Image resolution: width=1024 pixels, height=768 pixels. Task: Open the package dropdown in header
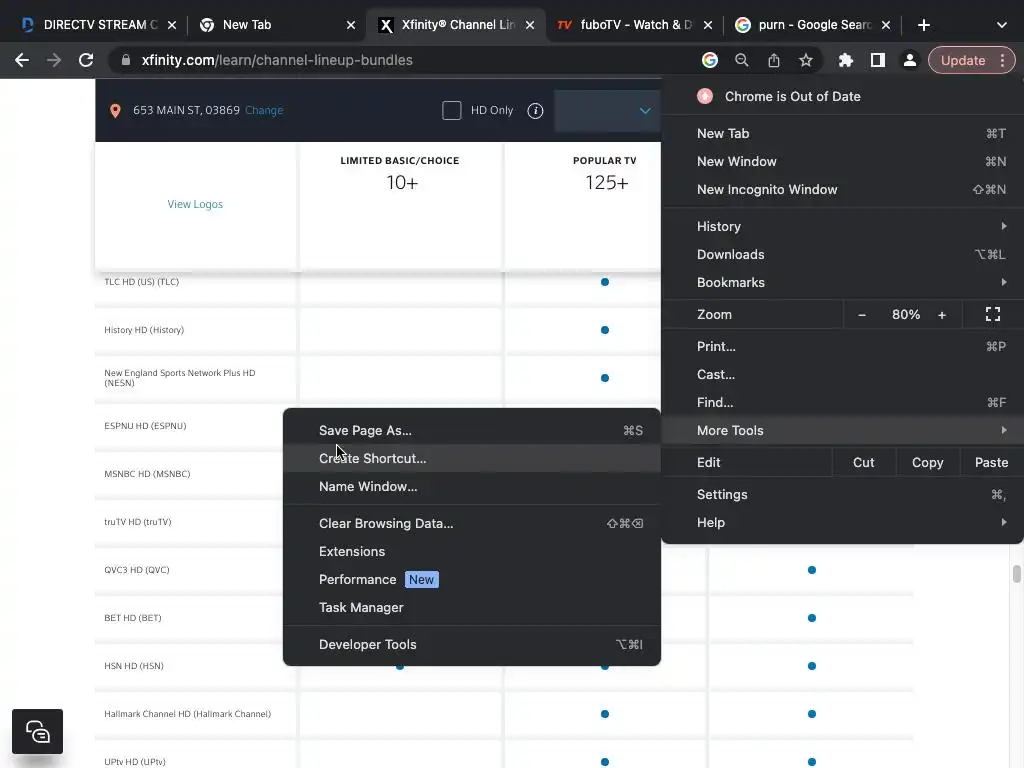point(607,110)
